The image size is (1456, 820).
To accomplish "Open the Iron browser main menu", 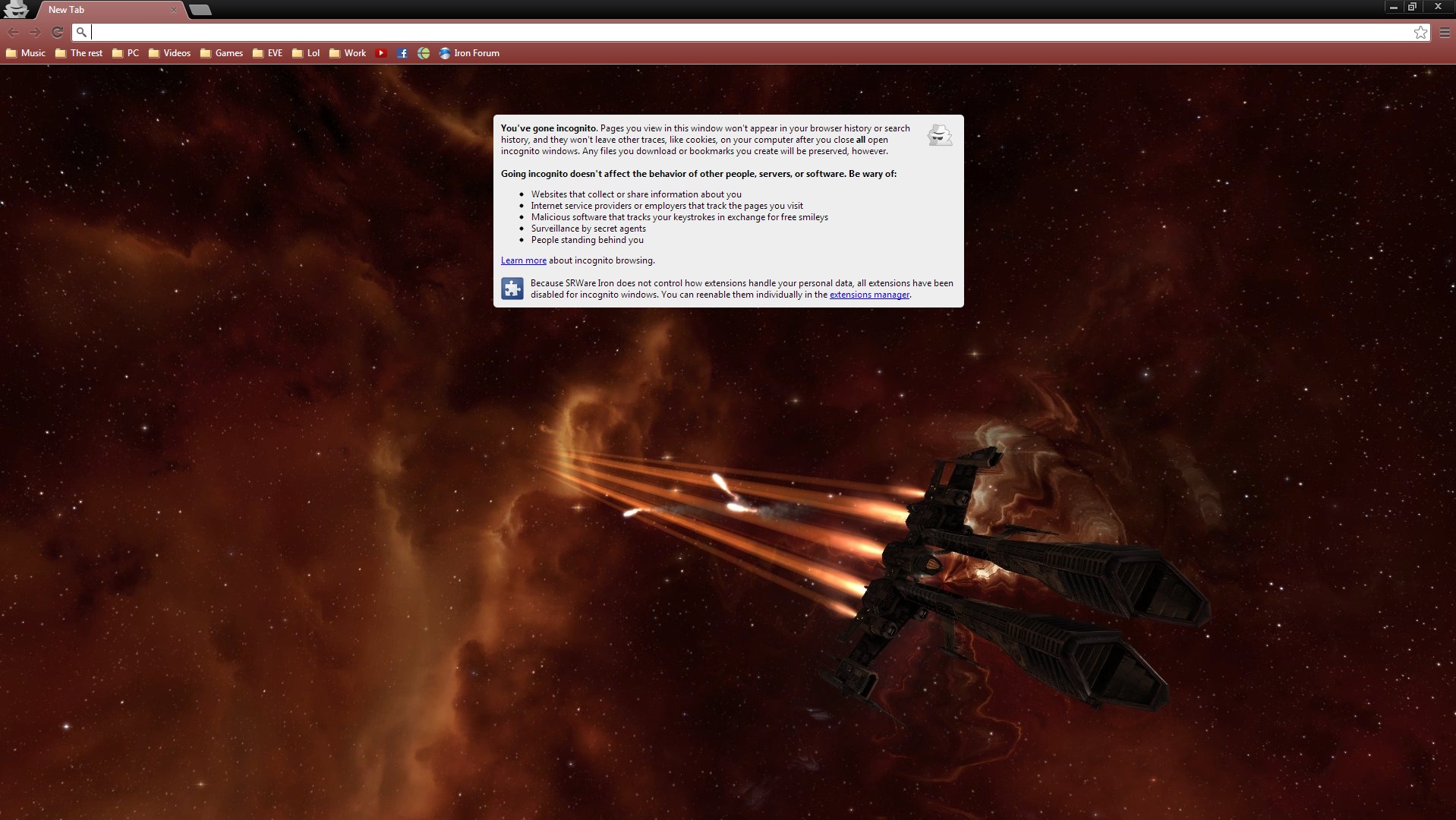I will [x=1445, y=32].
